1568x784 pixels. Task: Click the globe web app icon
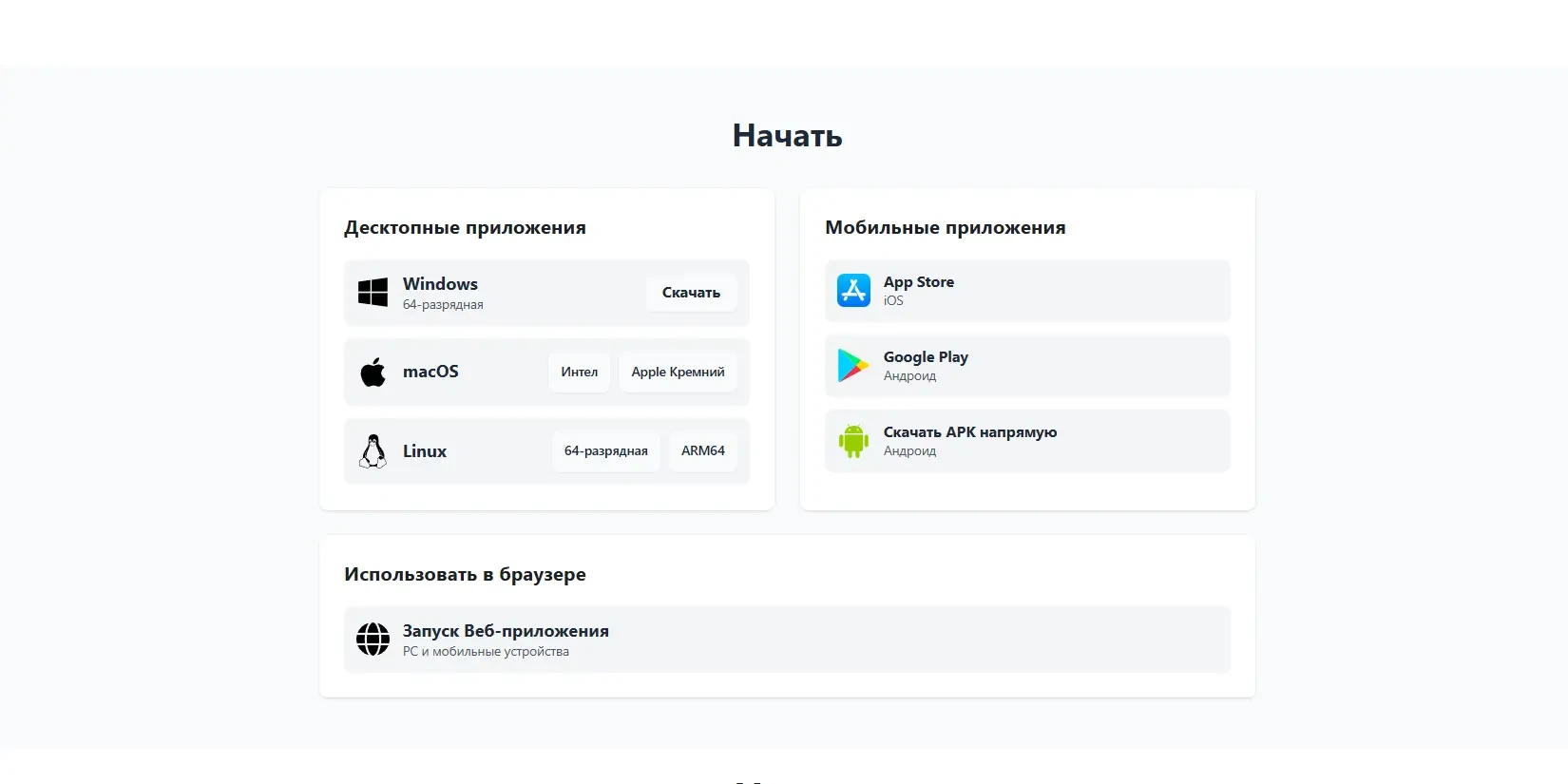(x=373, y=640)
